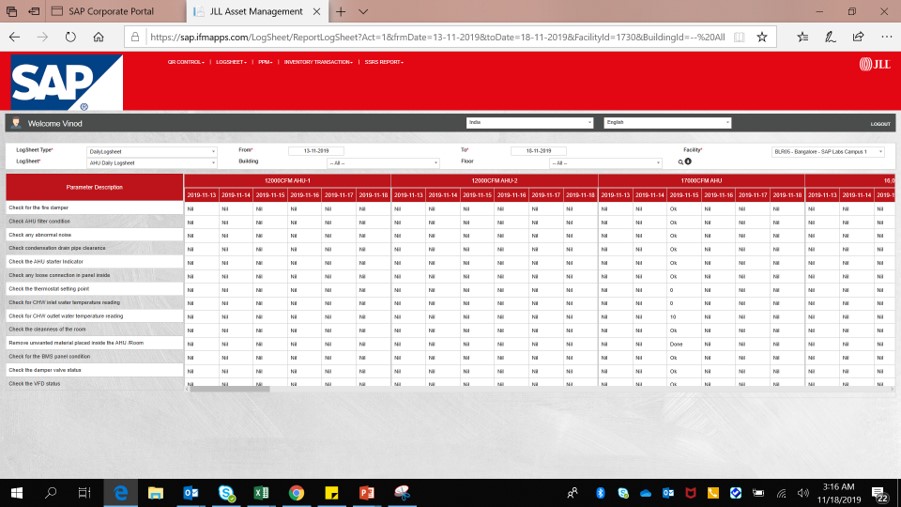
Task: Open a new tab with plus icon
Action: pos(341,11)
